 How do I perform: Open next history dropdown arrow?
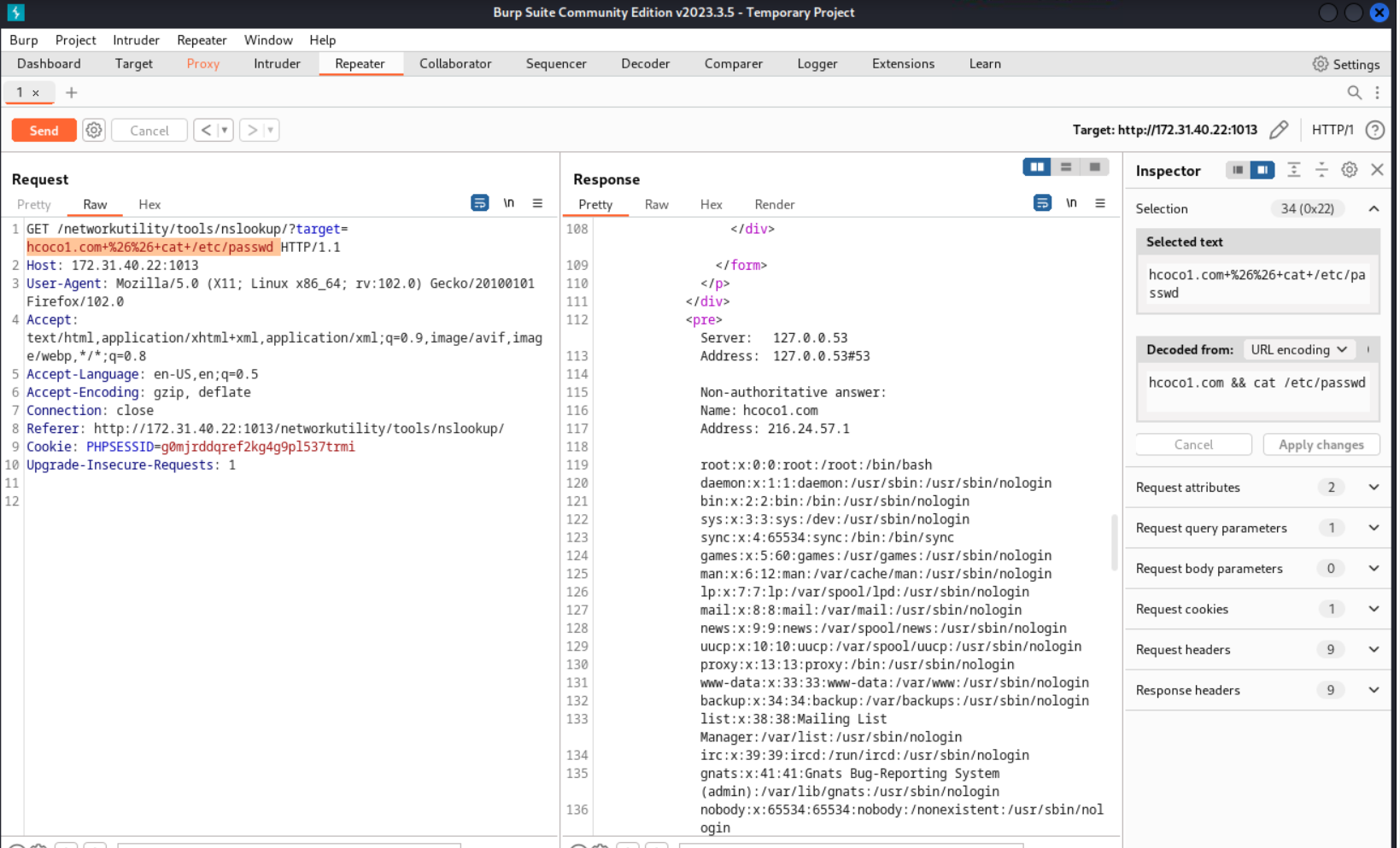pyautogui.click(x=271, y=130)
